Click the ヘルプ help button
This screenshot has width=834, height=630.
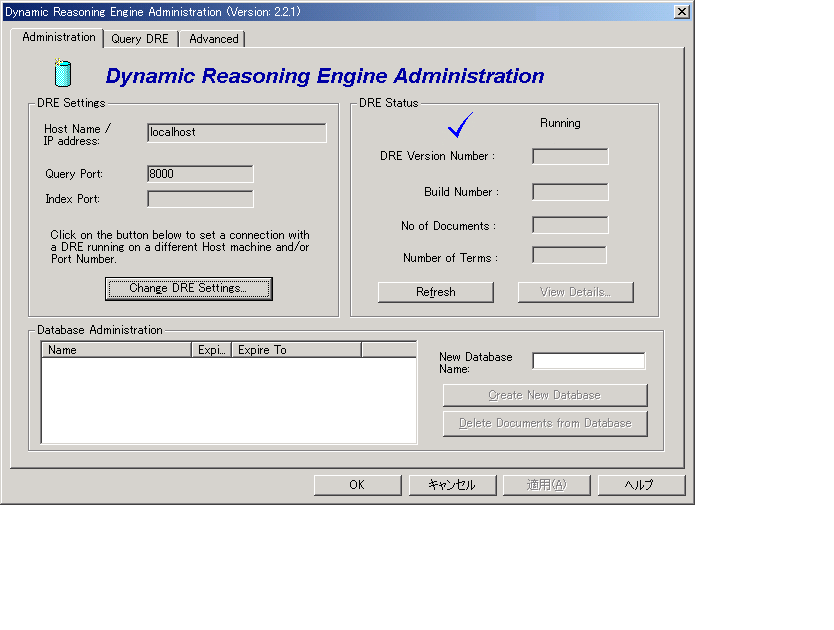[641, 485]
